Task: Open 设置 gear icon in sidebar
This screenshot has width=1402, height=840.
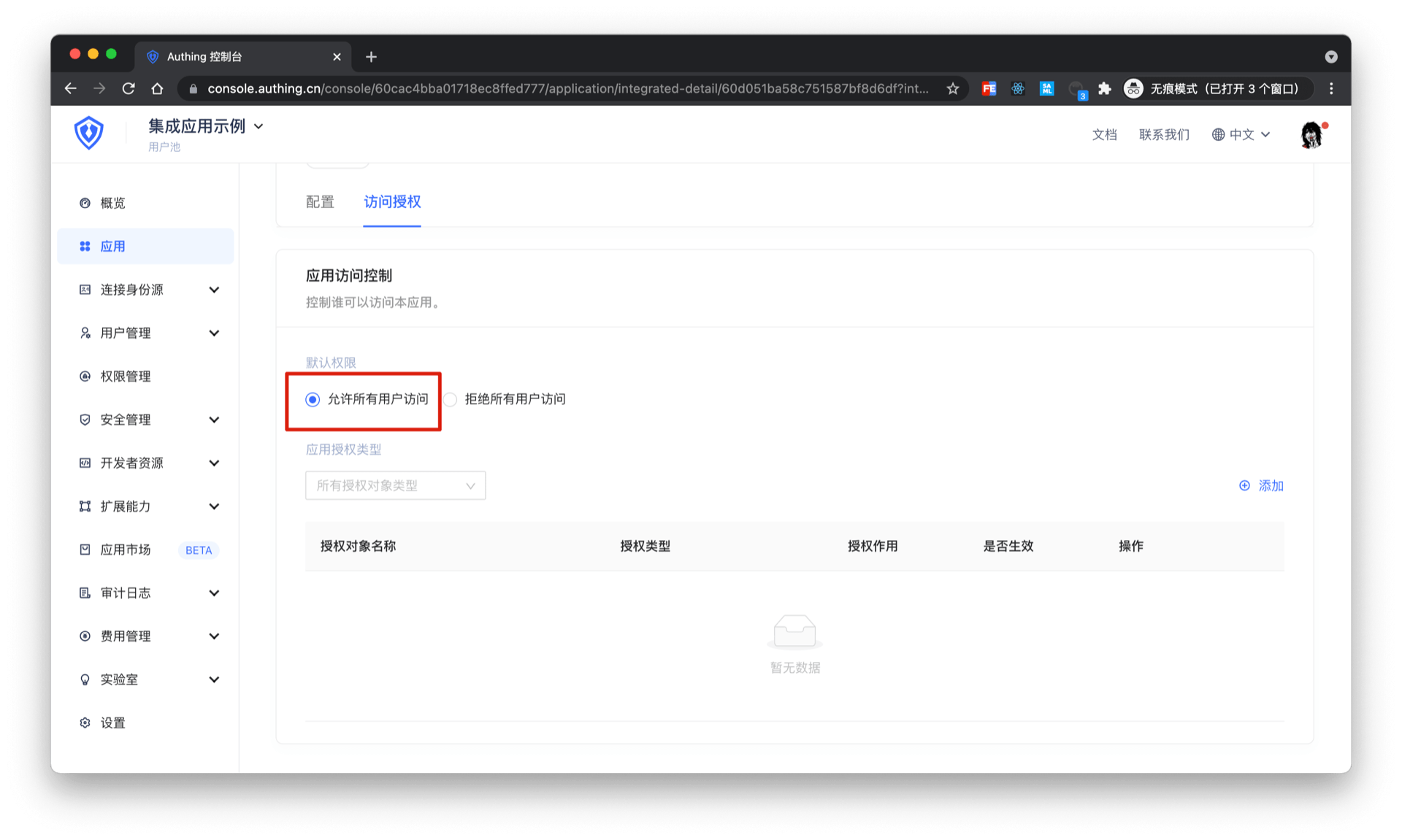Action: coord(85,723)
